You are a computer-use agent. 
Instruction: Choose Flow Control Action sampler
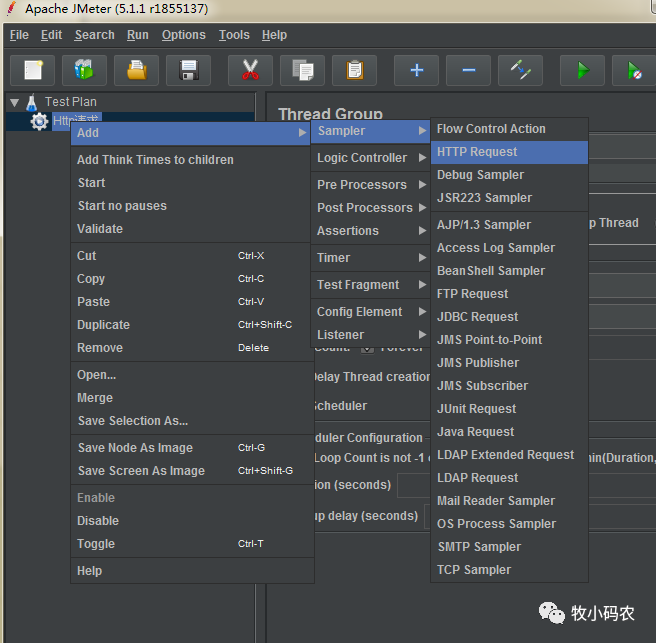(x=509, y=129)
